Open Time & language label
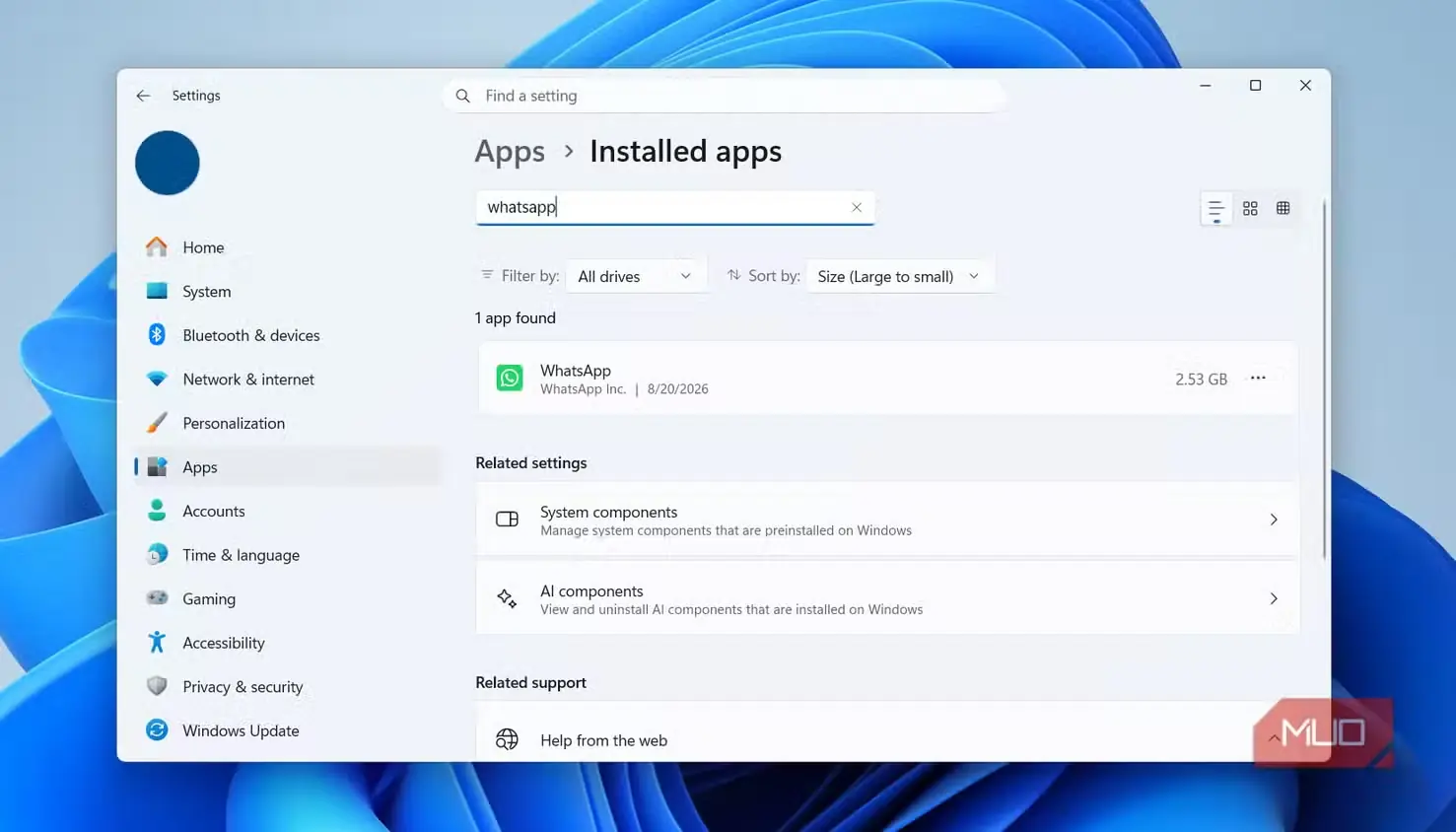 coord(241,555)
